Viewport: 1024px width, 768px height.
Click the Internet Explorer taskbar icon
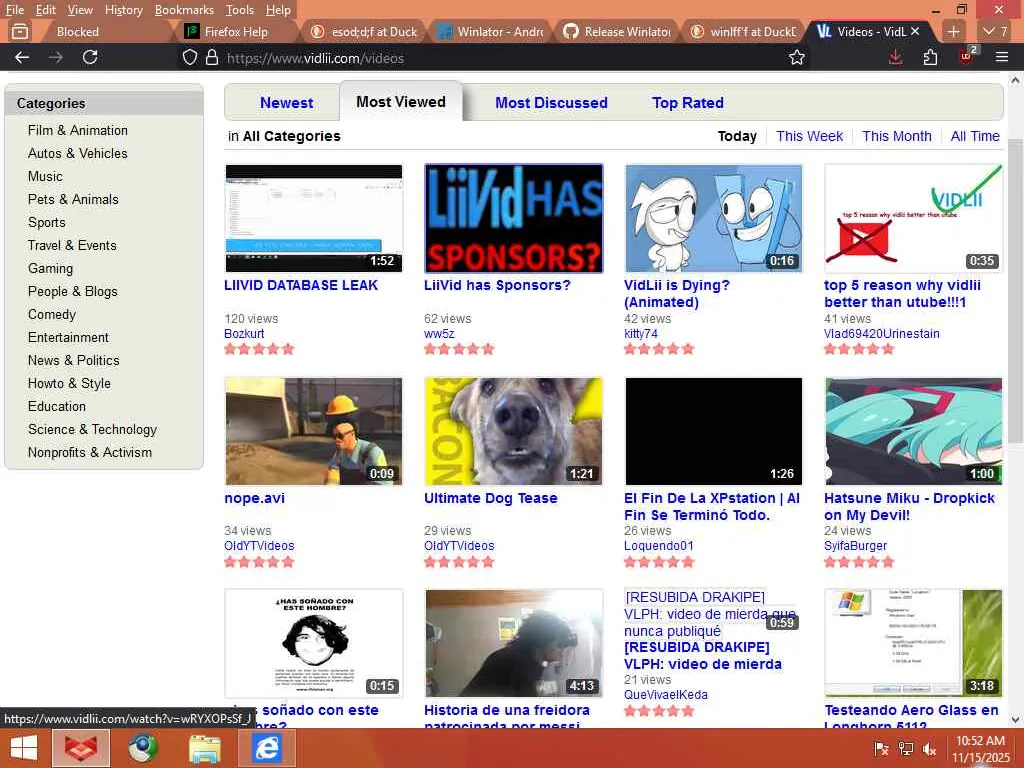pos(266,748)
